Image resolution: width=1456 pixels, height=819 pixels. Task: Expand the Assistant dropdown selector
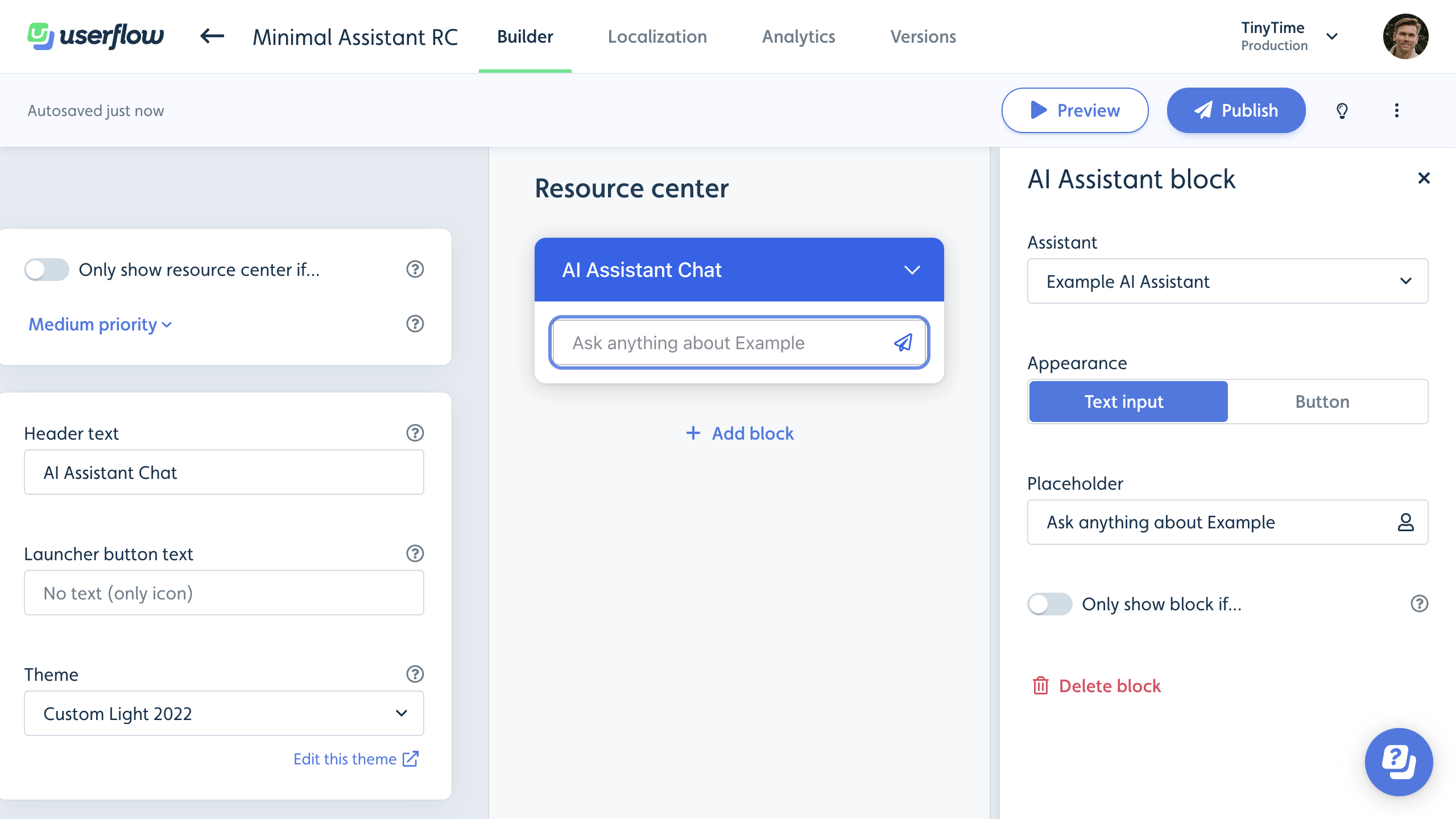[x=1228, y=281]
